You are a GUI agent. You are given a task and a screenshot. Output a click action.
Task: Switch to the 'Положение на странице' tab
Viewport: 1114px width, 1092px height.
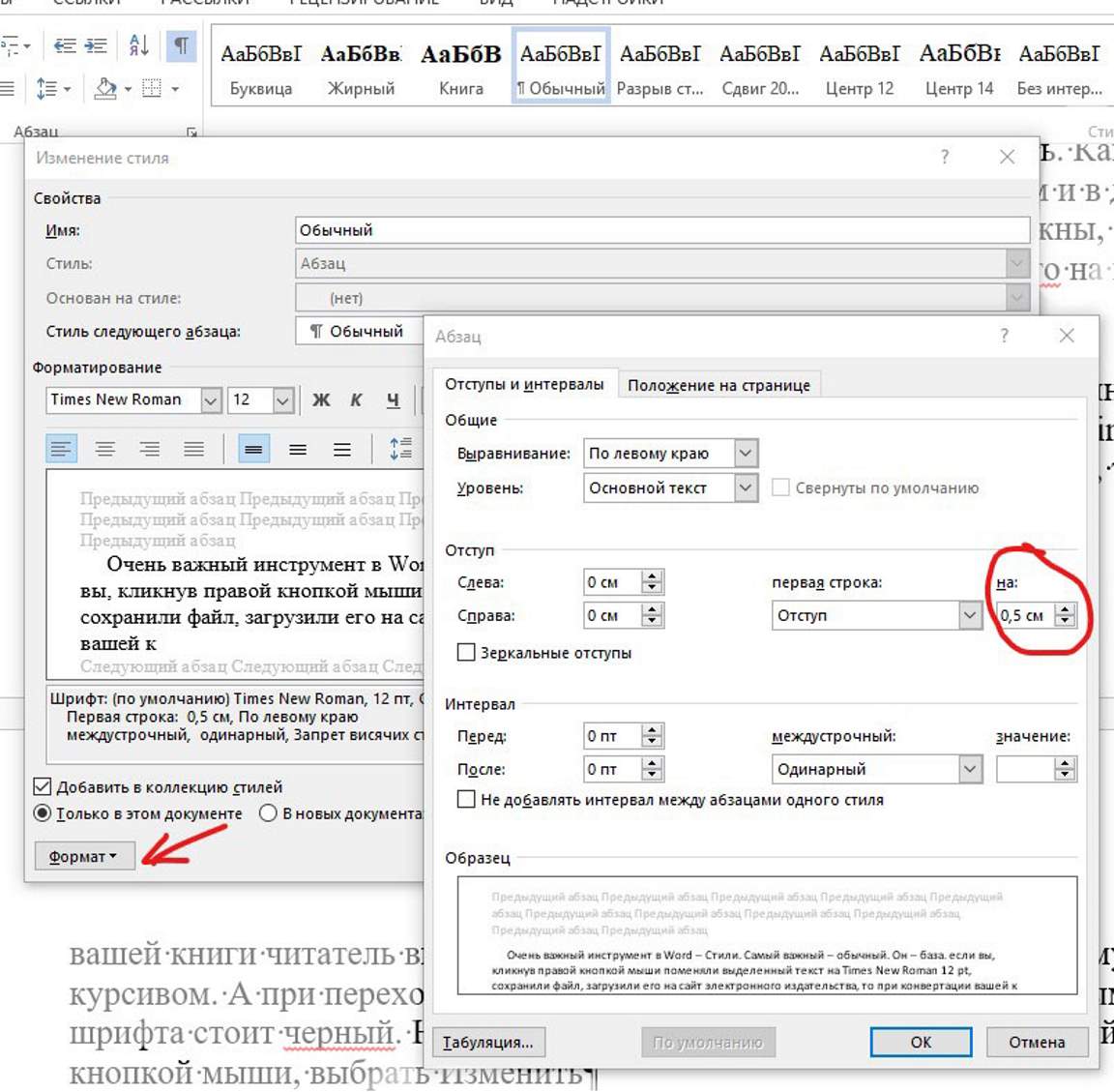pyautogui.click(x=718, y=385)
